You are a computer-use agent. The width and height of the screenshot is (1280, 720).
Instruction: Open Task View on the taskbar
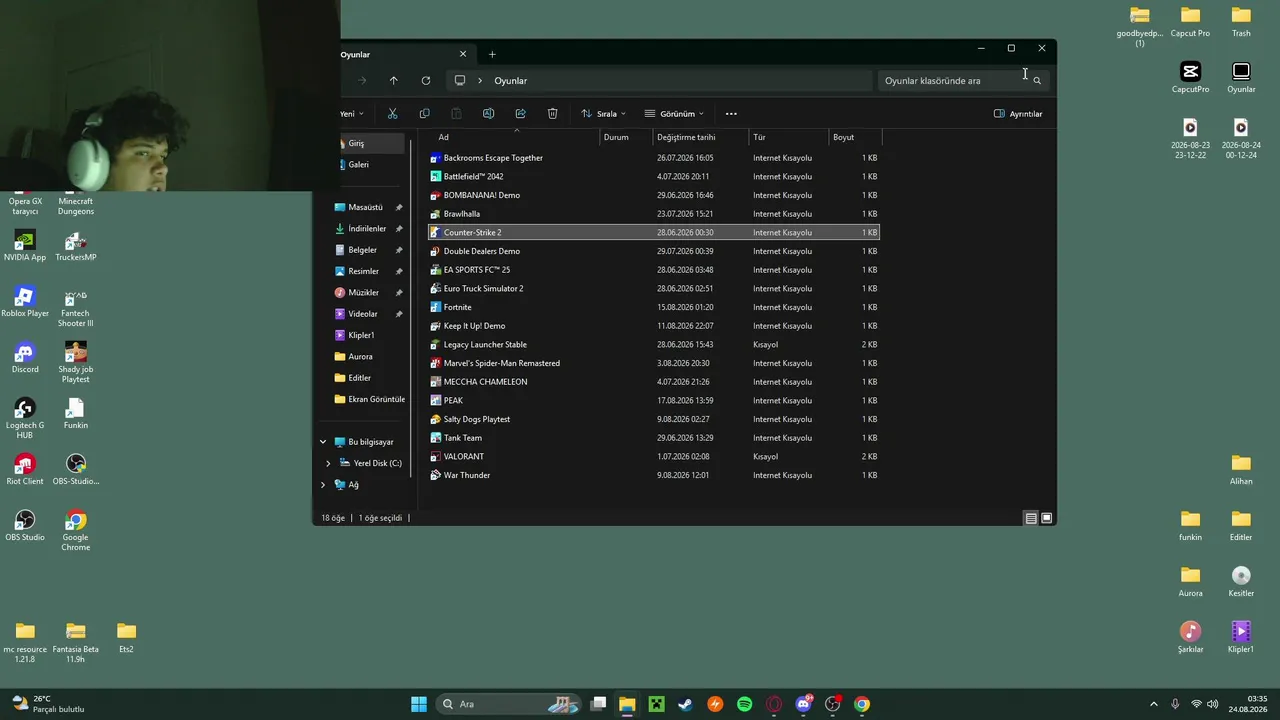click(x=598, y=704)
